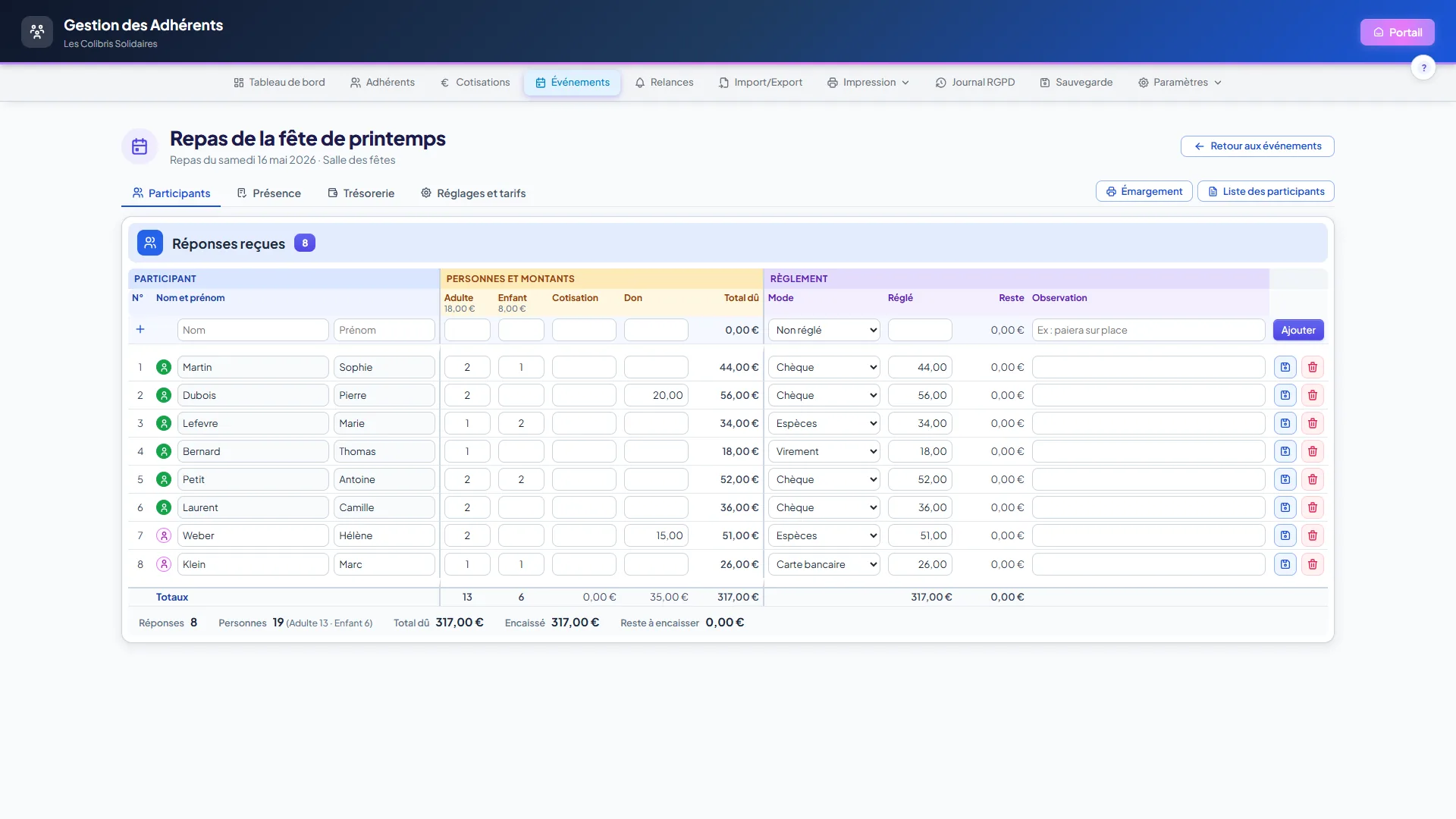Click Réglé field showing 51,00
Screen dimensions: 1456x819
point(920,535)
